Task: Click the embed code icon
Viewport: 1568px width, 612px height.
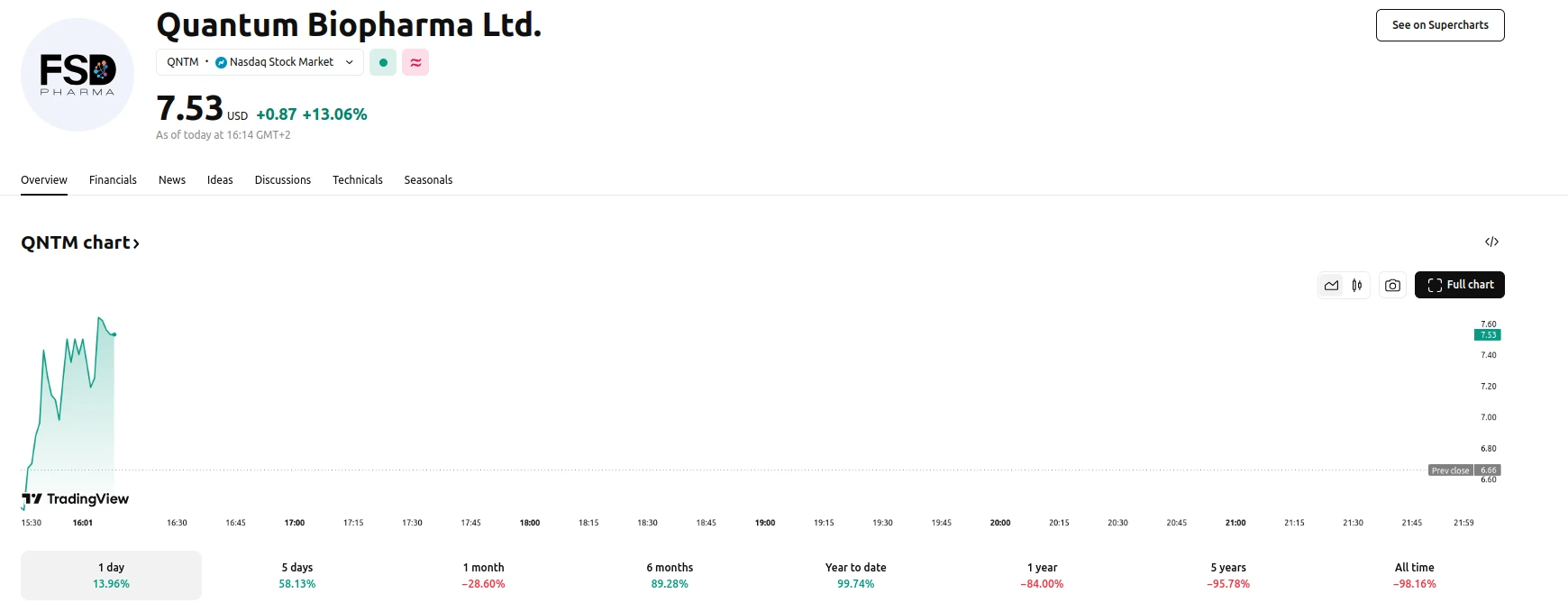Action: 1491,242
